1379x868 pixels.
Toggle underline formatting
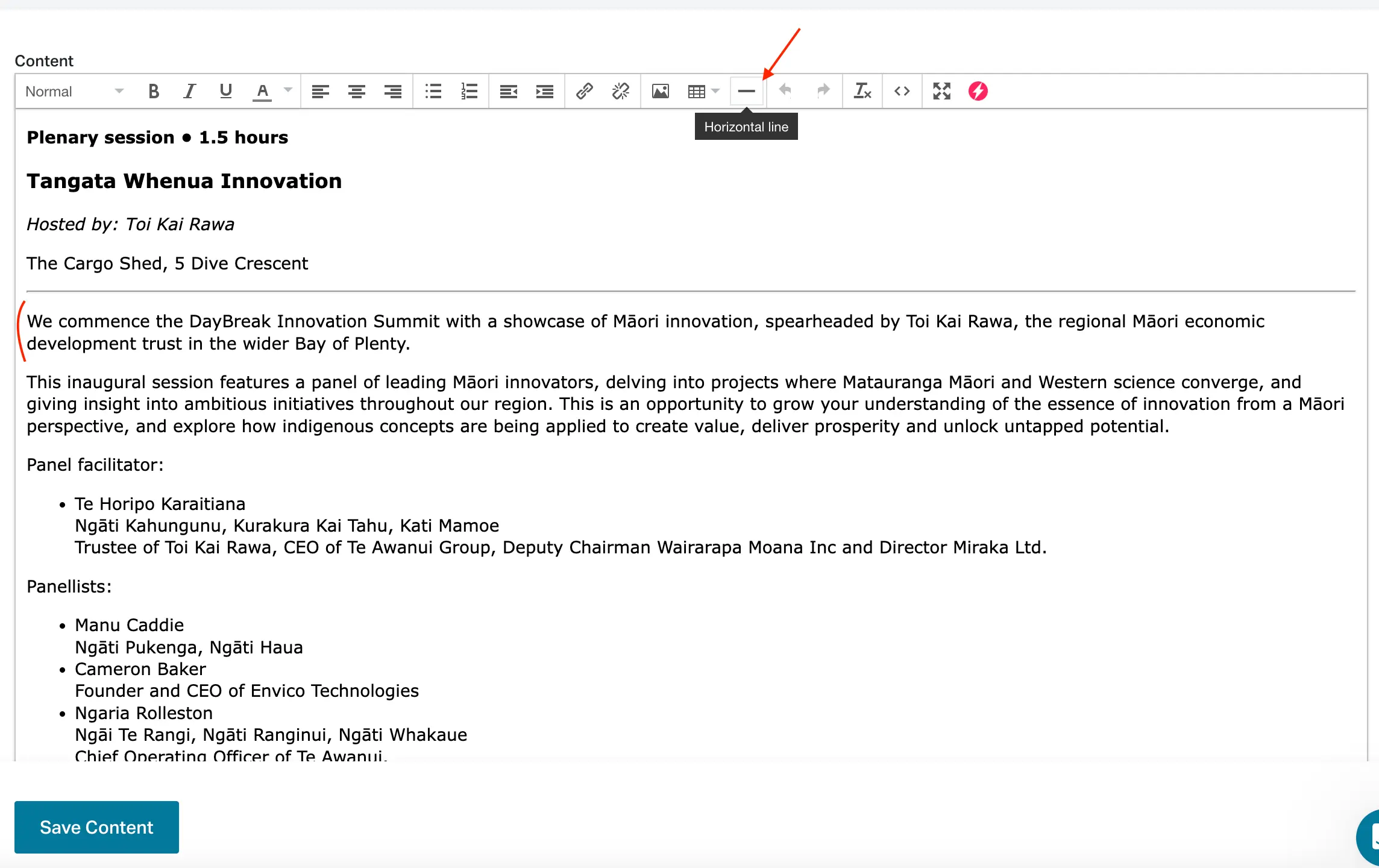click(x=226, y=91)
